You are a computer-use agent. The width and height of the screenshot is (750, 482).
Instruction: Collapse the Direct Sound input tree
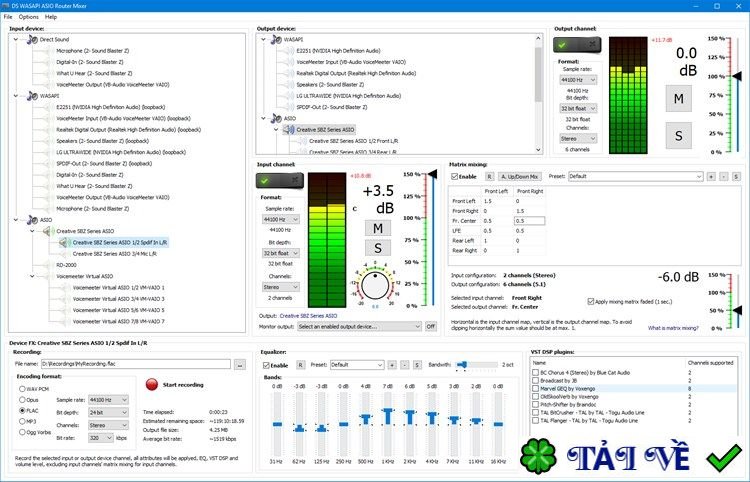pos(16,39)
